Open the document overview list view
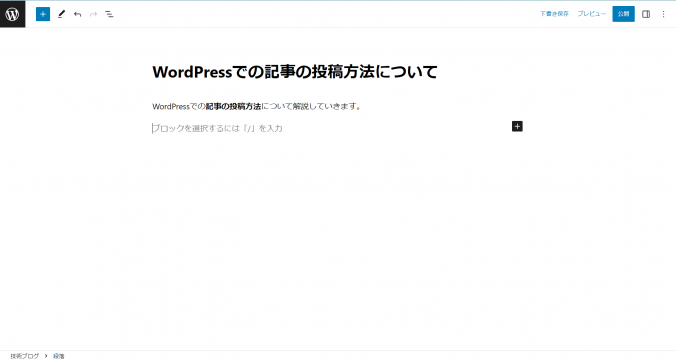This screenshot has height=360, width=676. 110,14
